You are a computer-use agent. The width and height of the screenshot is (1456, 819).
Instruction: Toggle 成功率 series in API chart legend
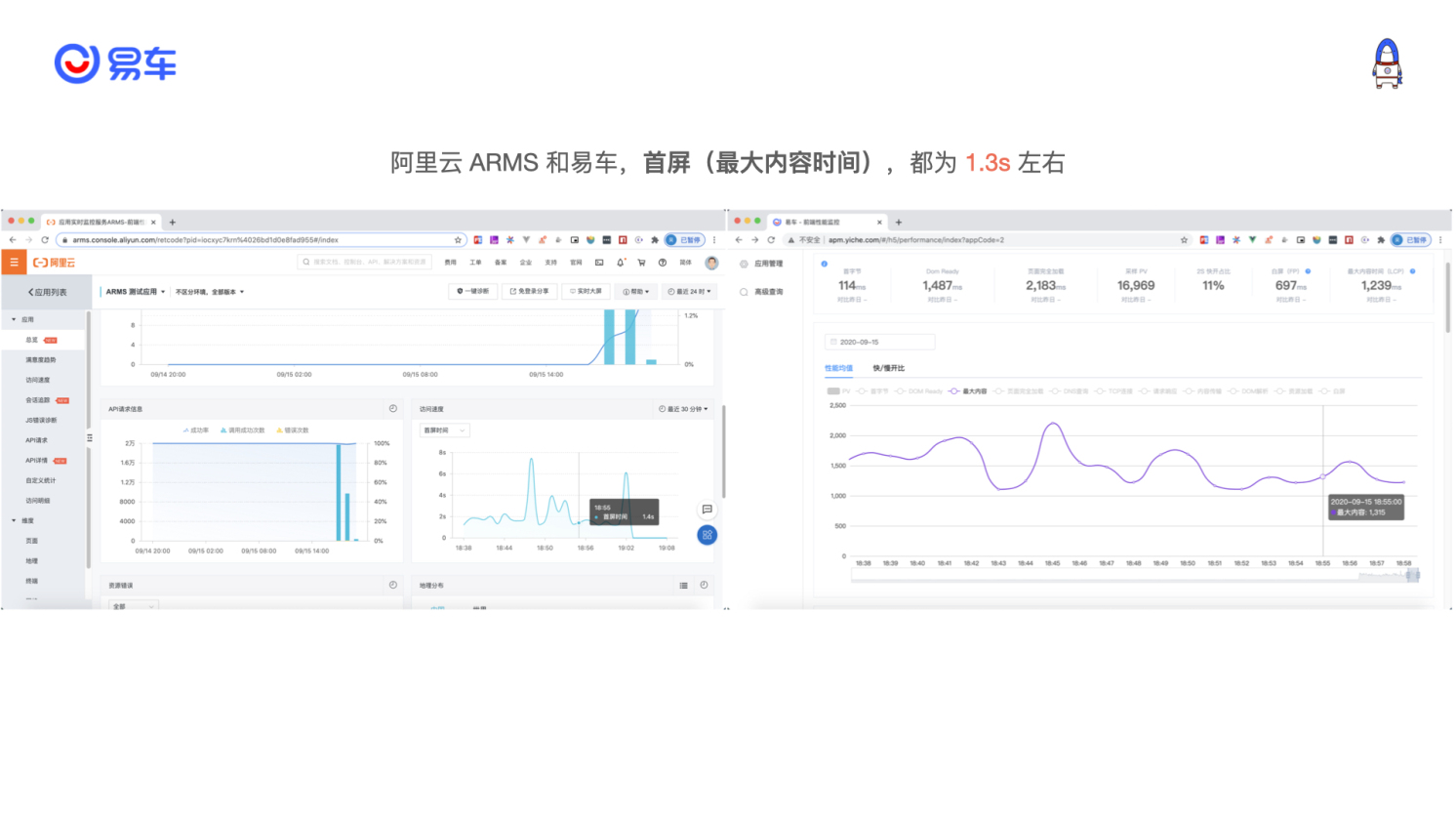pos(196,430)
